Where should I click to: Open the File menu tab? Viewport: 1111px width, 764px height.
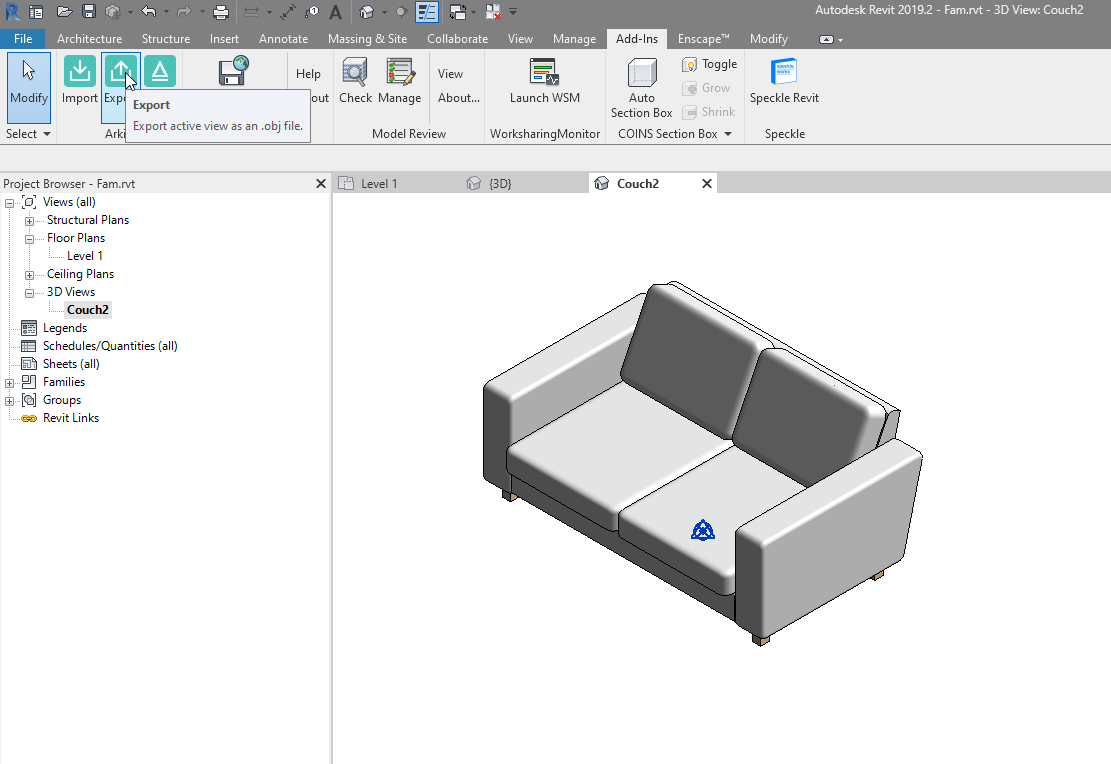point(23,39)
